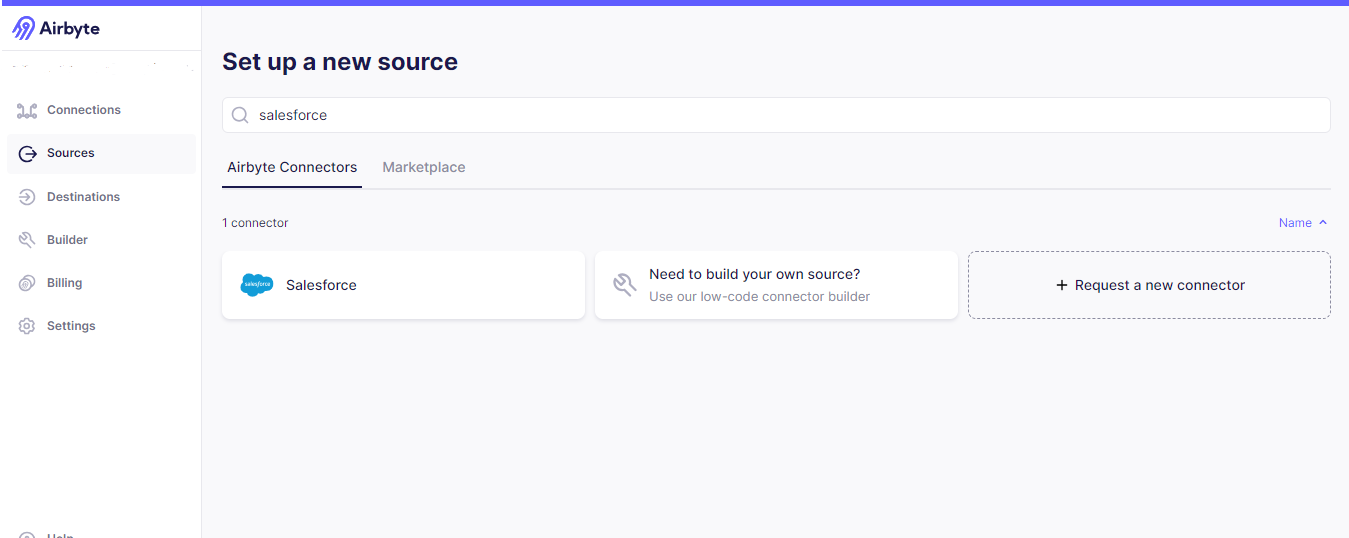The width and height of the screenshot is (1349, 538).
Task: Click the Builder wrench icon
Action: (x=27, y=240)
